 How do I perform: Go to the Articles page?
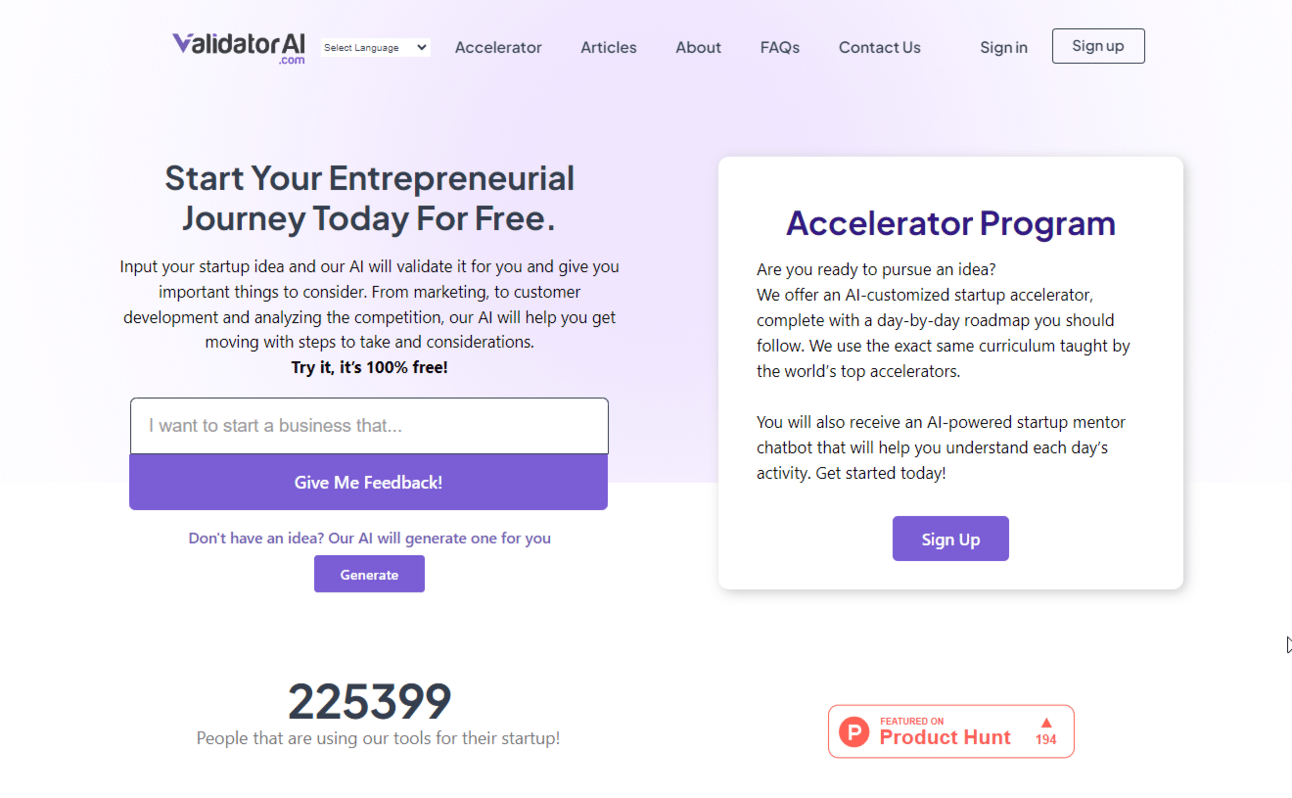608,47
